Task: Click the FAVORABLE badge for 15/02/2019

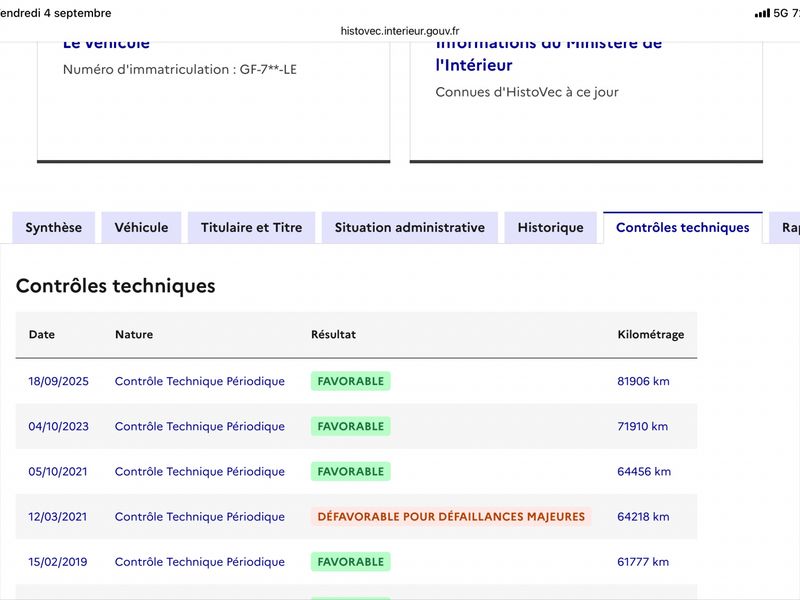Action: click(x=351, y=562)
